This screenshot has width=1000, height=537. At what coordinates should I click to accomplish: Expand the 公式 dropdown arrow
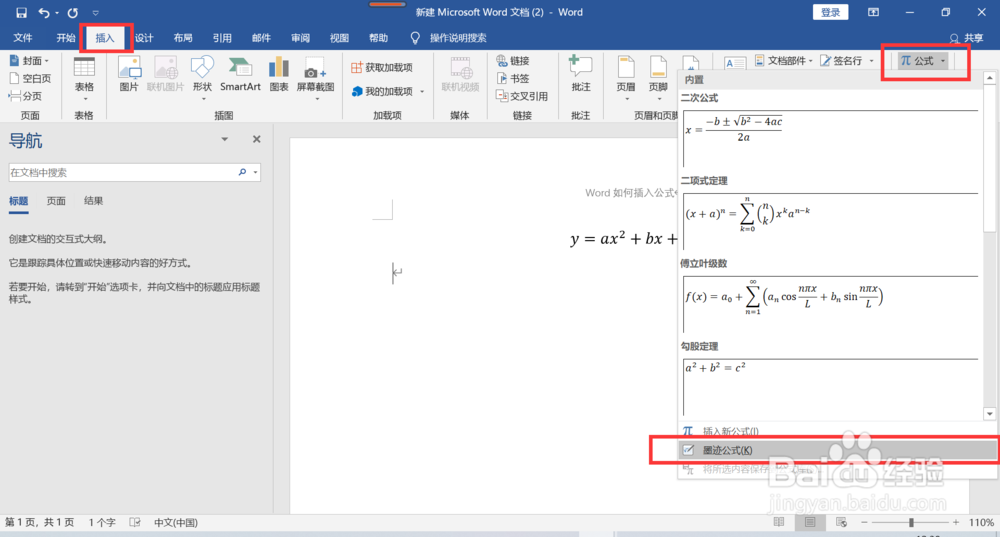[943, 61]
